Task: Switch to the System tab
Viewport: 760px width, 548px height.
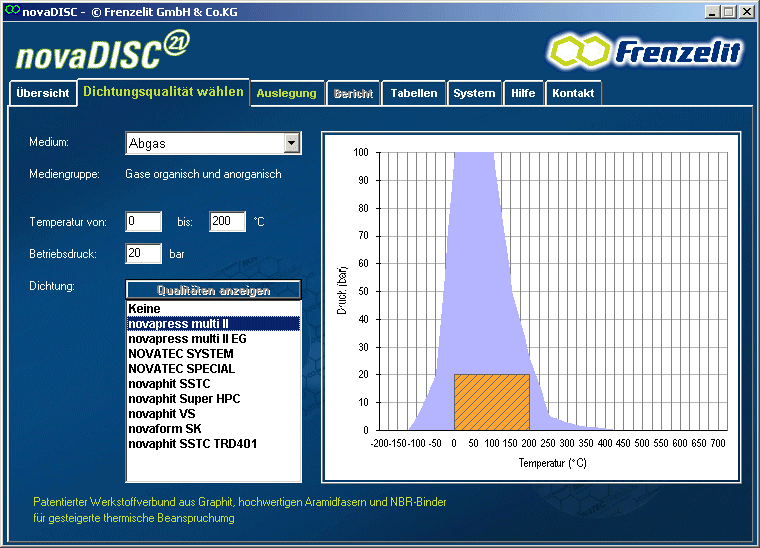Action: pos(474,94)
